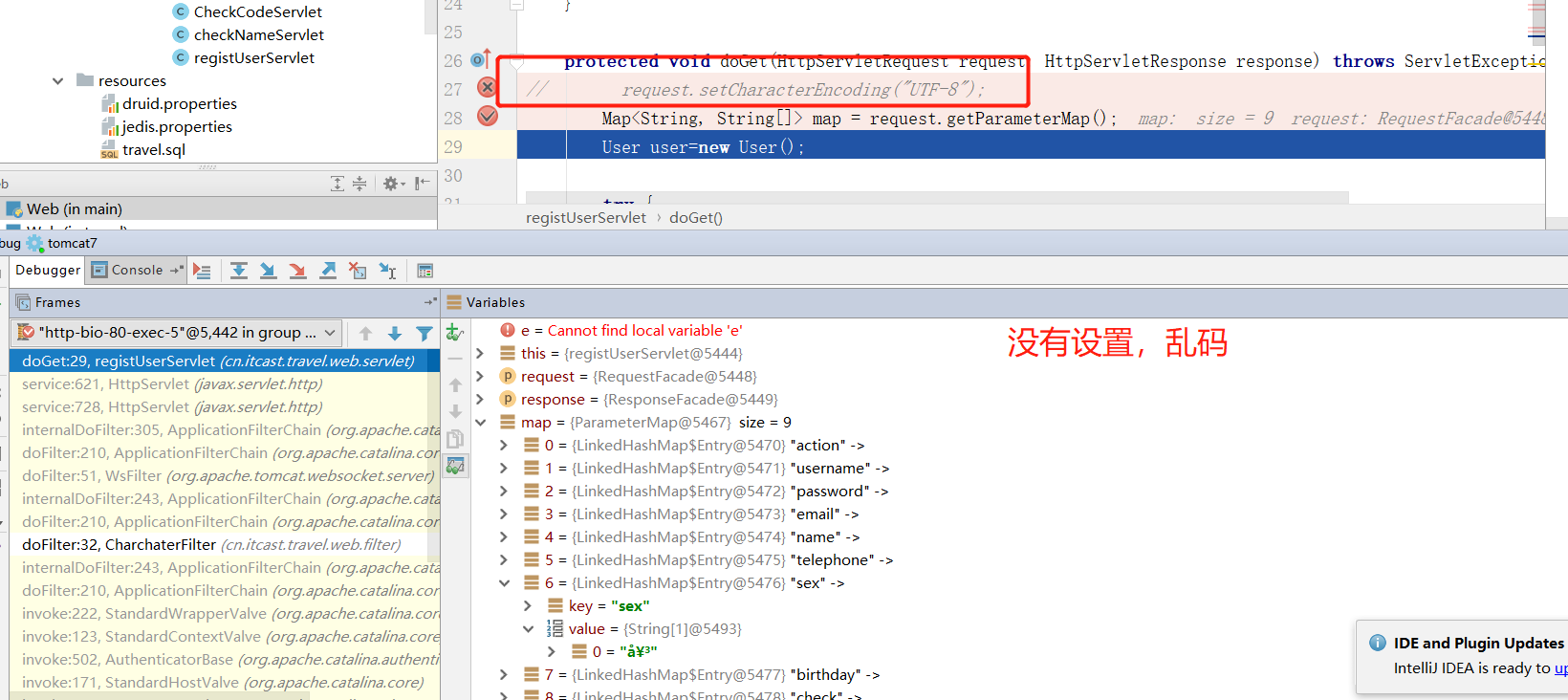Toggle disabled breakpoint on line 27

coord(487,87)
